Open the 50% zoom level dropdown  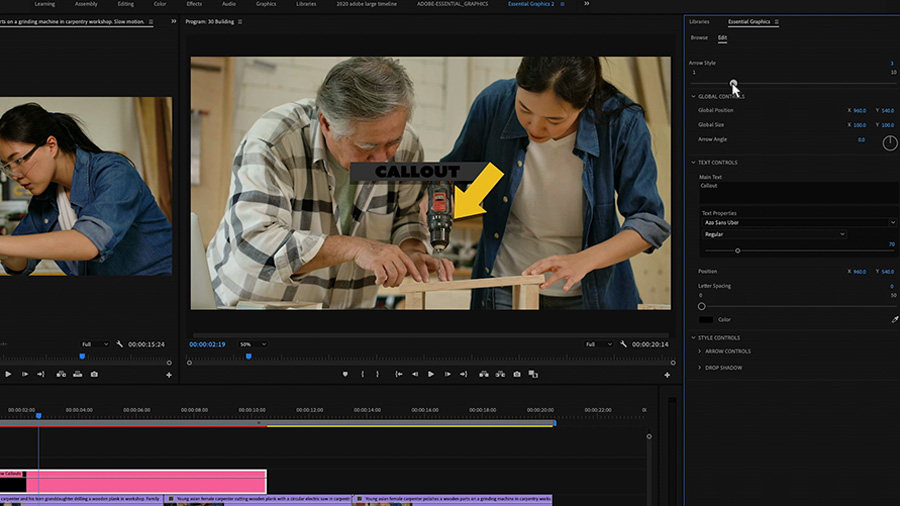pyautogui.click(x=252, y=344)
